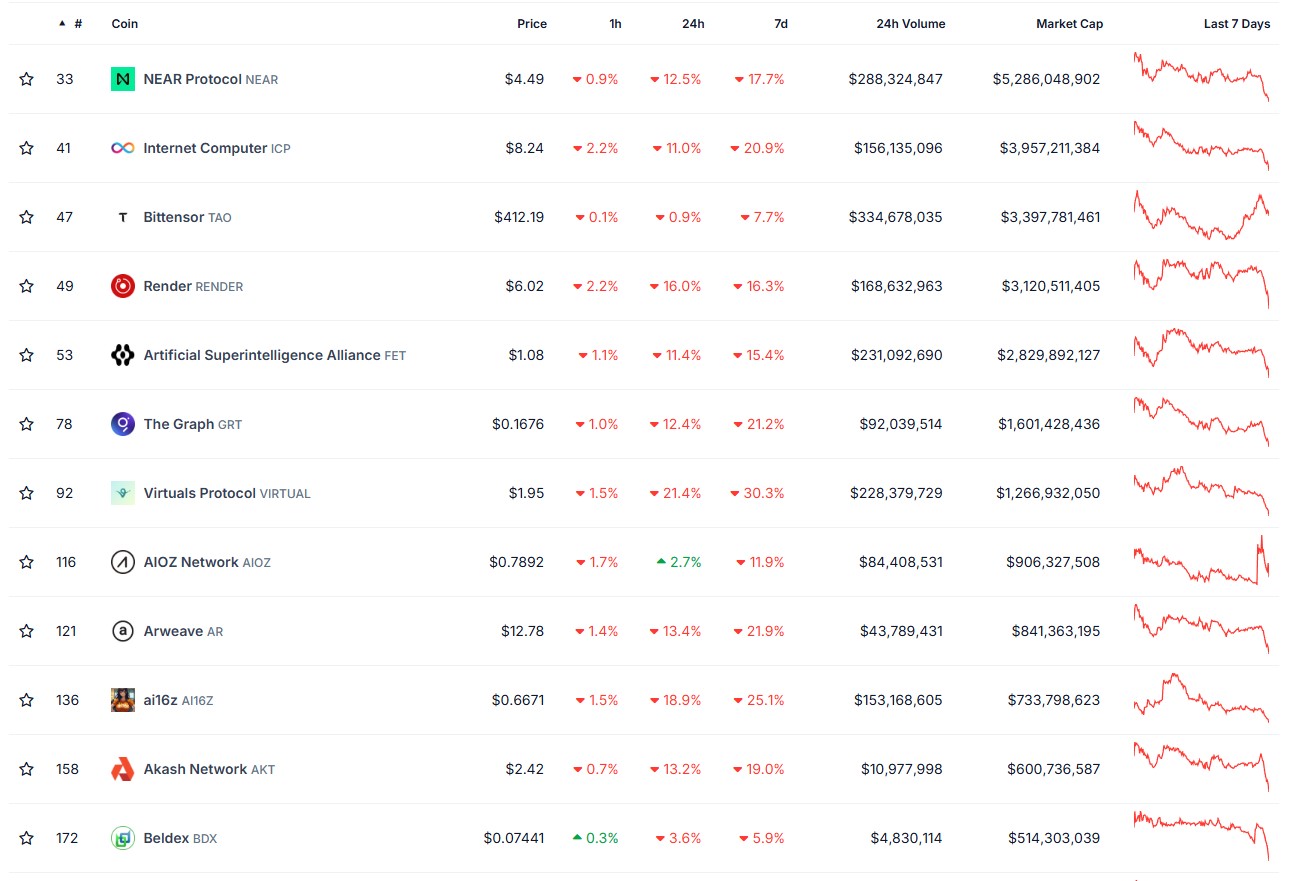Click The Graph market cap $1,601,428,436

pos(1049,424)
